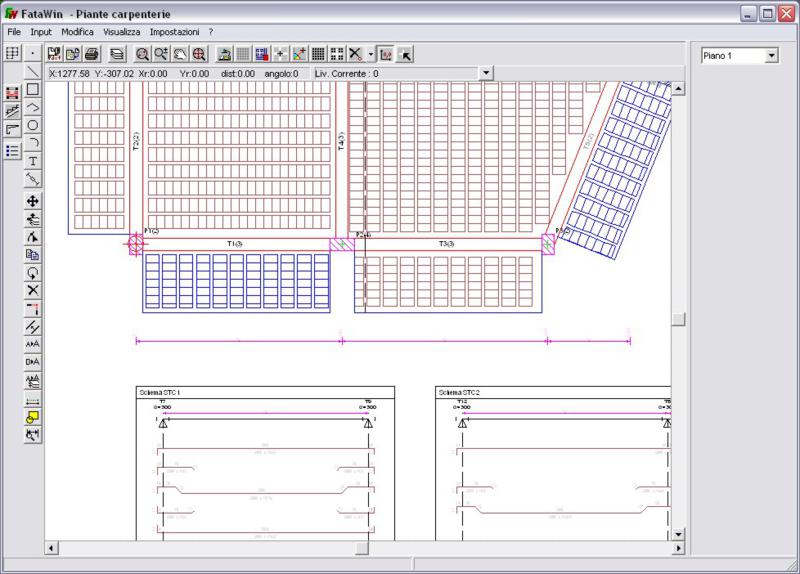Image resolution: width=800 pixels, height=574 pixels.
Task: Click the vertical scrollbar up arrow
Action: tap(678, 89)
